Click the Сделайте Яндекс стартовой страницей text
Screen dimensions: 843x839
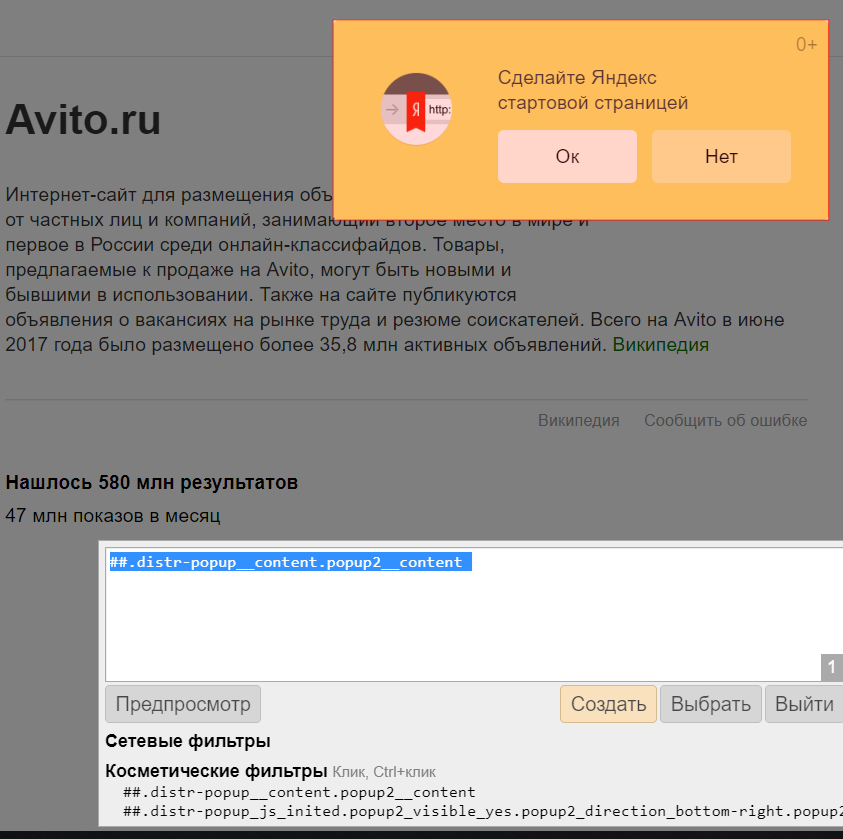point(592,90)
